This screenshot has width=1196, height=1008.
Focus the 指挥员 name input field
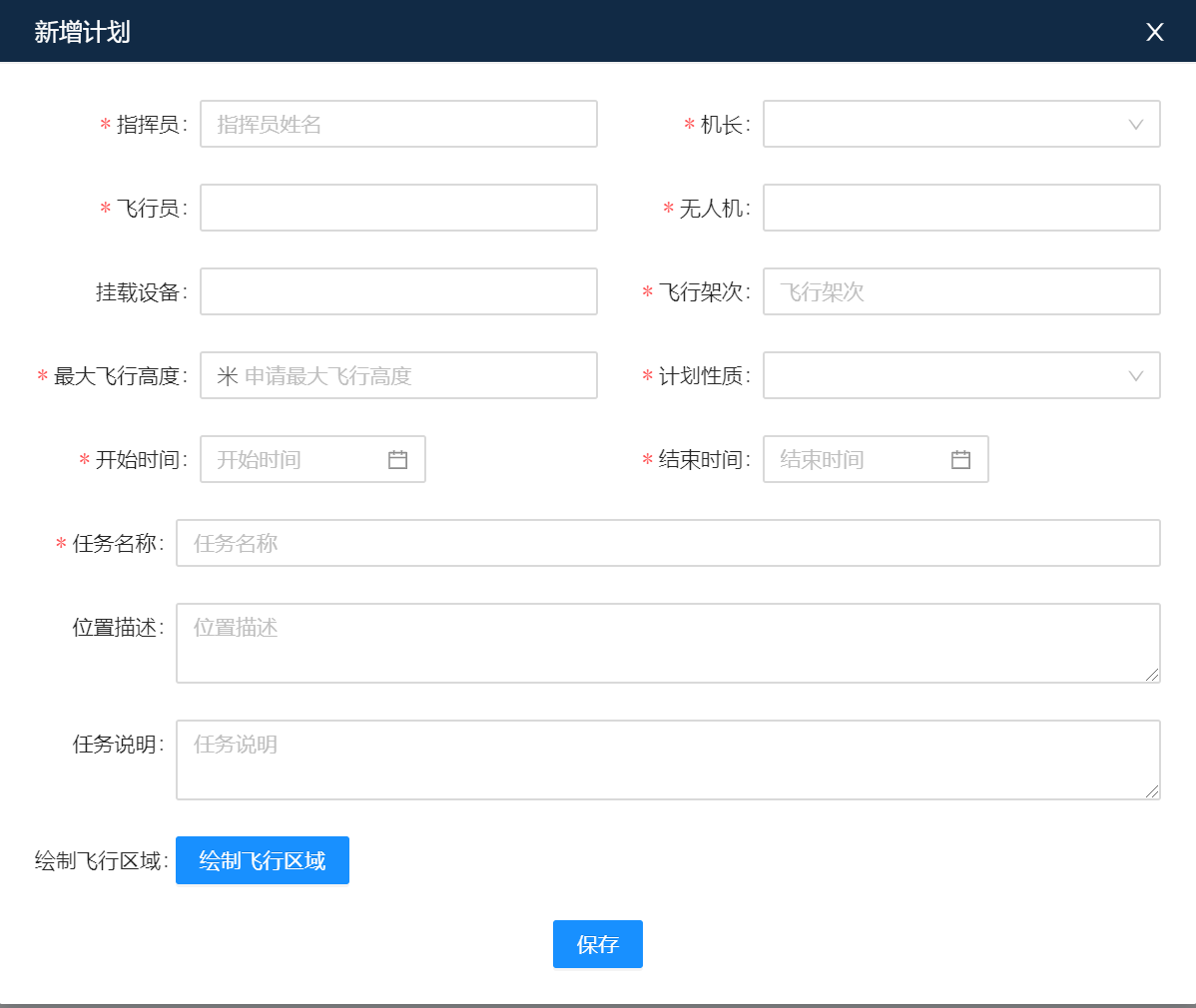tap(398, 124)
